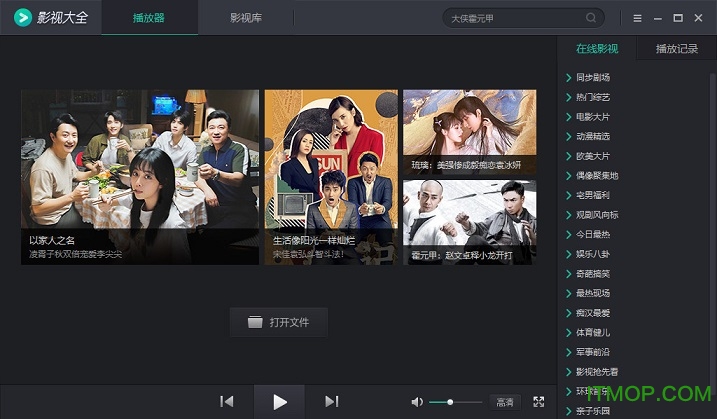717x419 pixels.
Task: Skip to next video
Action: [332, 401]
